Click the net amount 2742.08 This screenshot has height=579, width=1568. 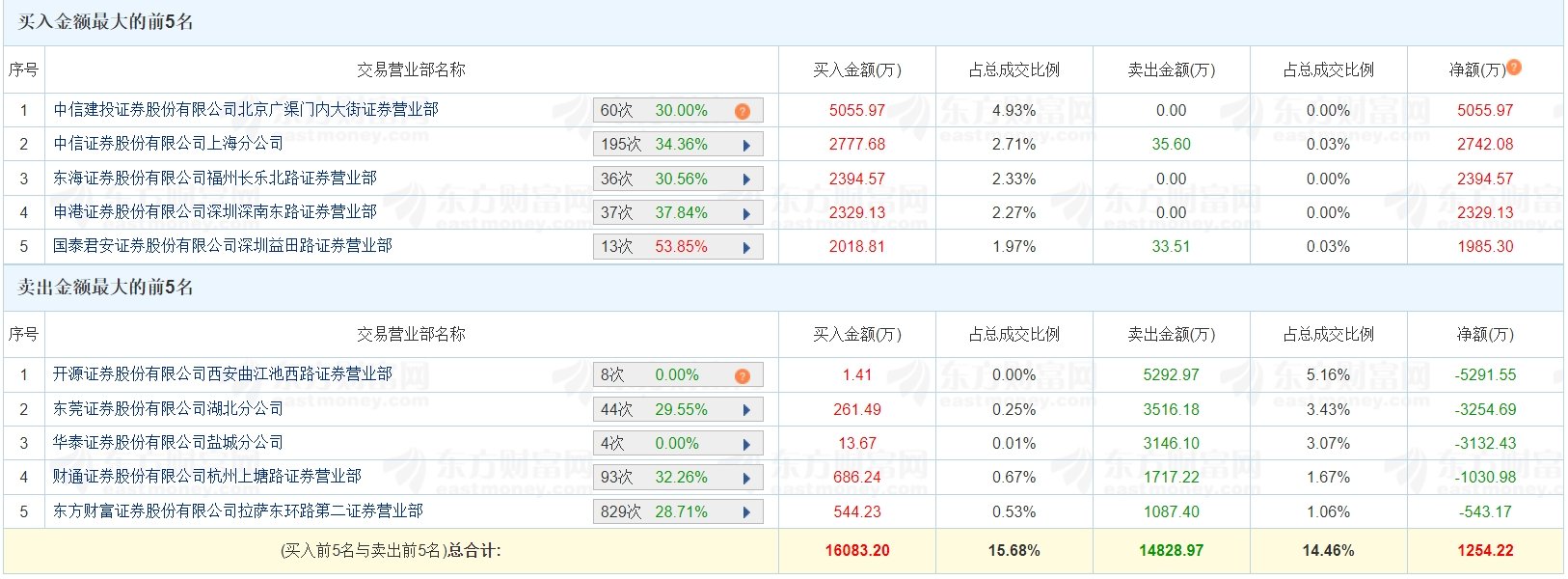tap(1485, 145)
